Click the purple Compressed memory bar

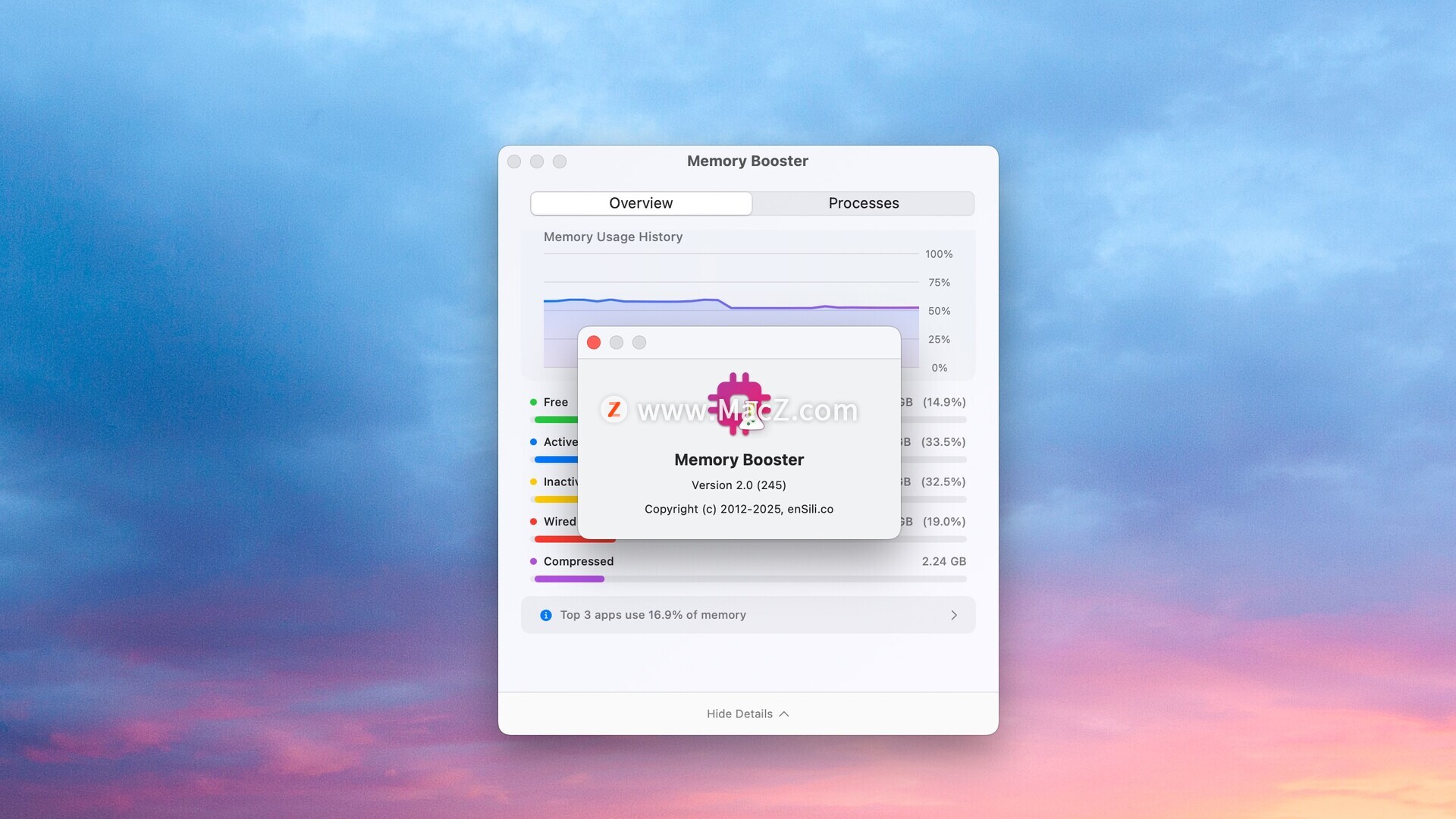(569, 579)
